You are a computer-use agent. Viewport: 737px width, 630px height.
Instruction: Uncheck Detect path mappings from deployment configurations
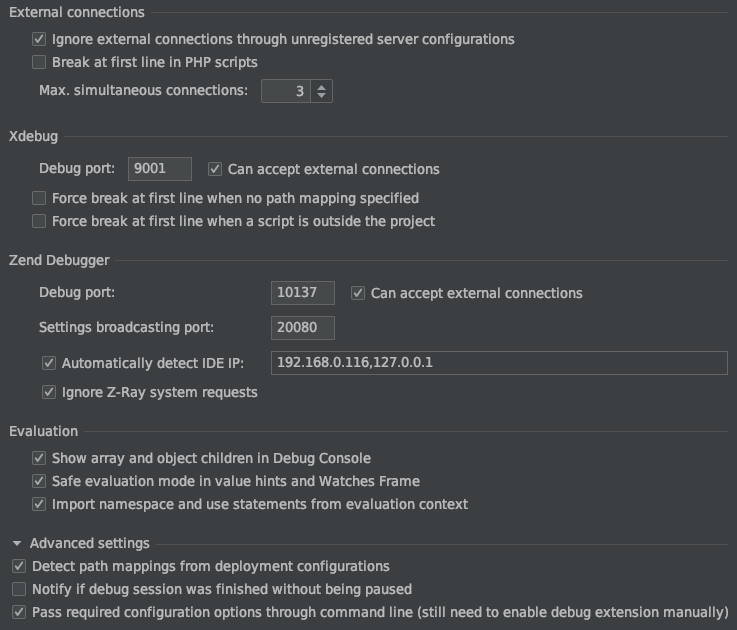pos(19,566)
